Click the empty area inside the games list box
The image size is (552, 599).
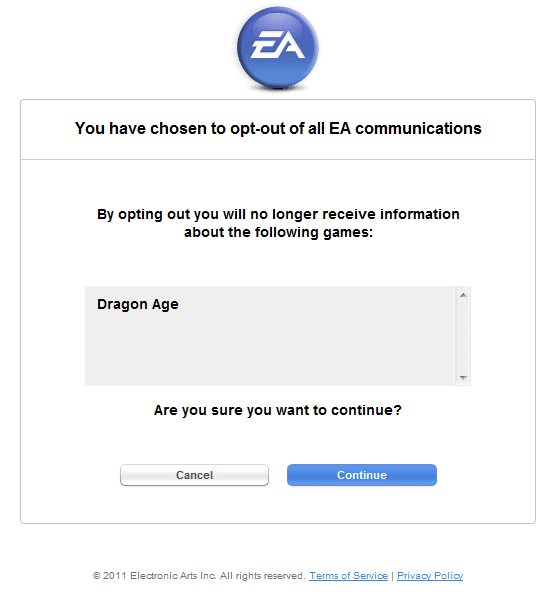click(270, 350)
